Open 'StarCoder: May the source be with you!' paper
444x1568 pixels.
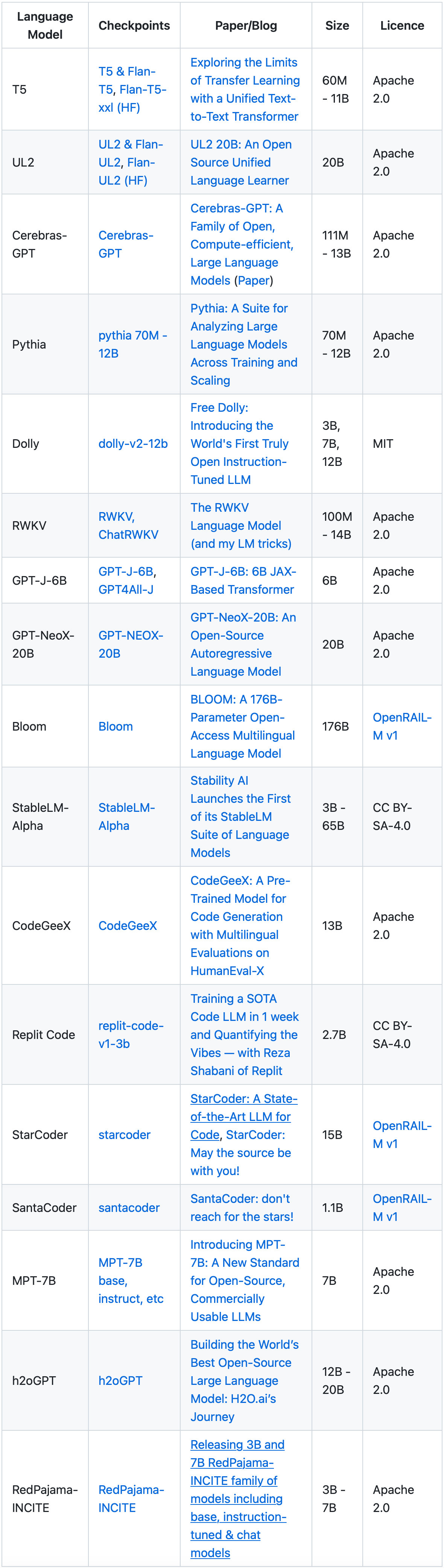pos(240,1153)
